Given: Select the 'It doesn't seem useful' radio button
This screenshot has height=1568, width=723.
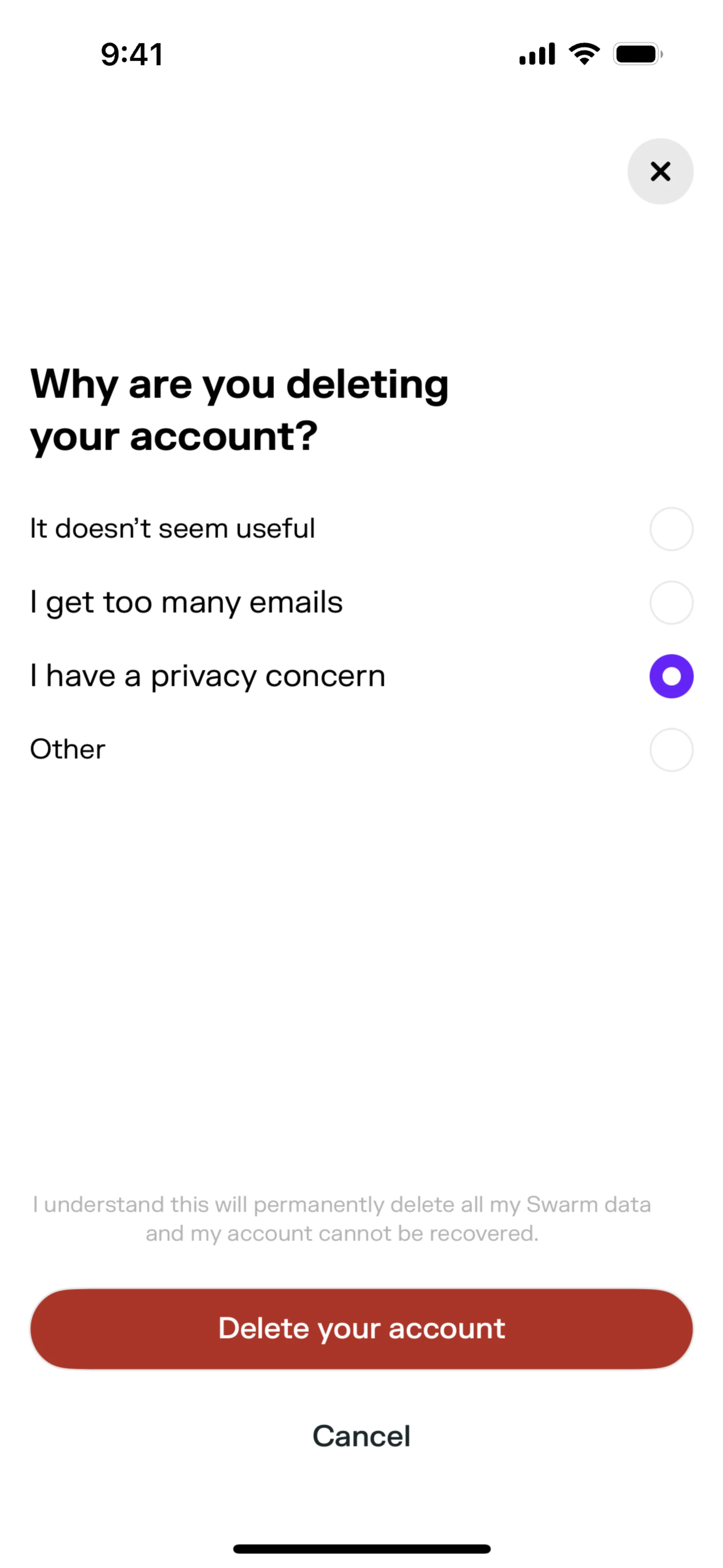Looking at the screenshot, I should click(671, 529).
